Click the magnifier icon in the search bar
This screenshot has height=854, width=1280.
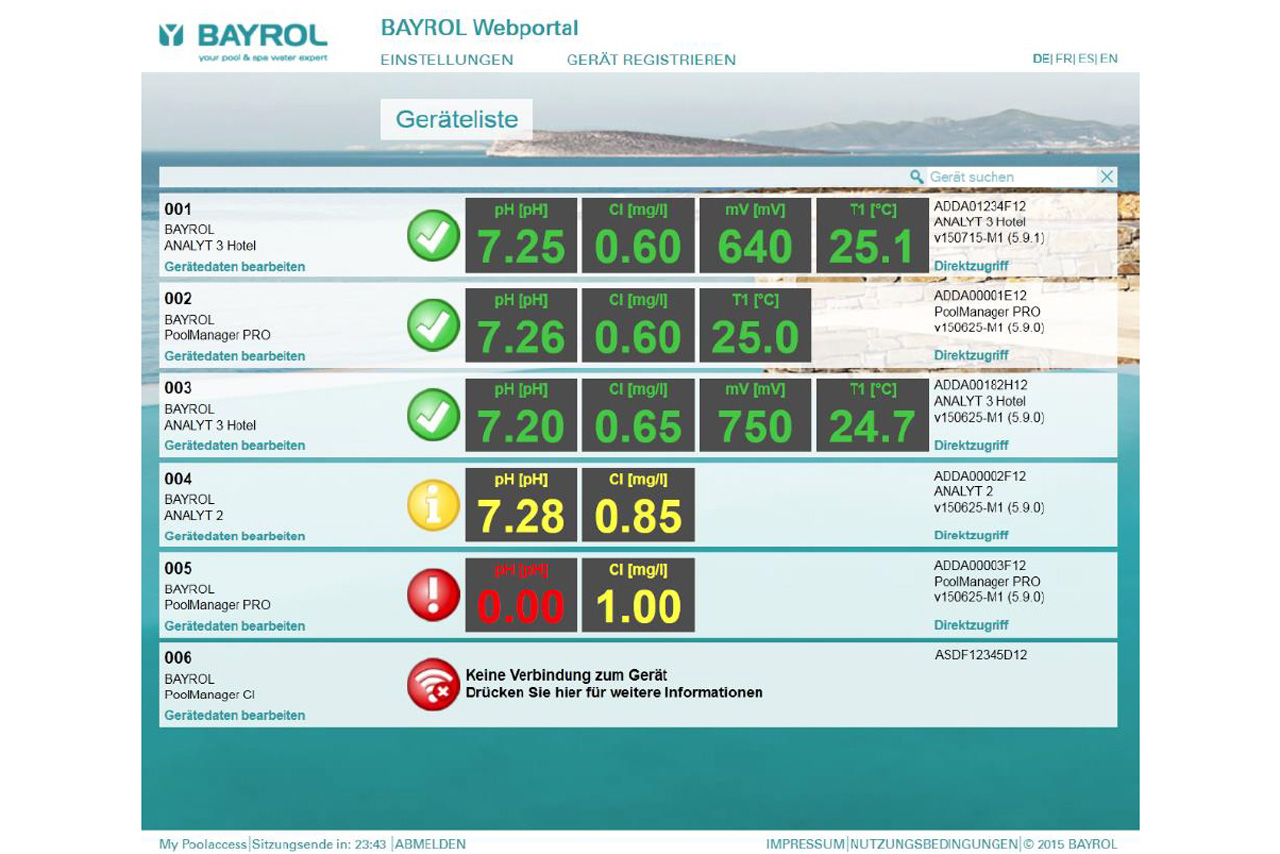[x=916, y=177]
